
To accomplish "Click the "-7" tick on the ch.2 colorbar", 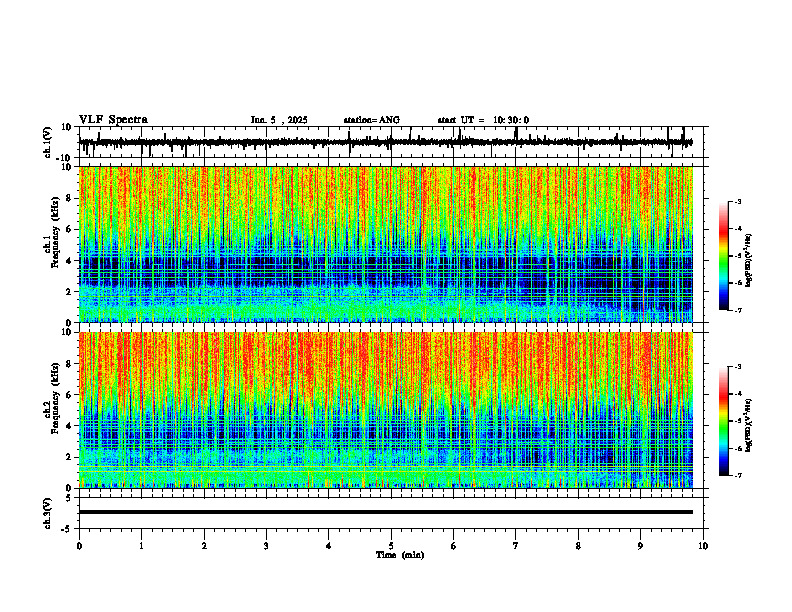I will 738,475.
